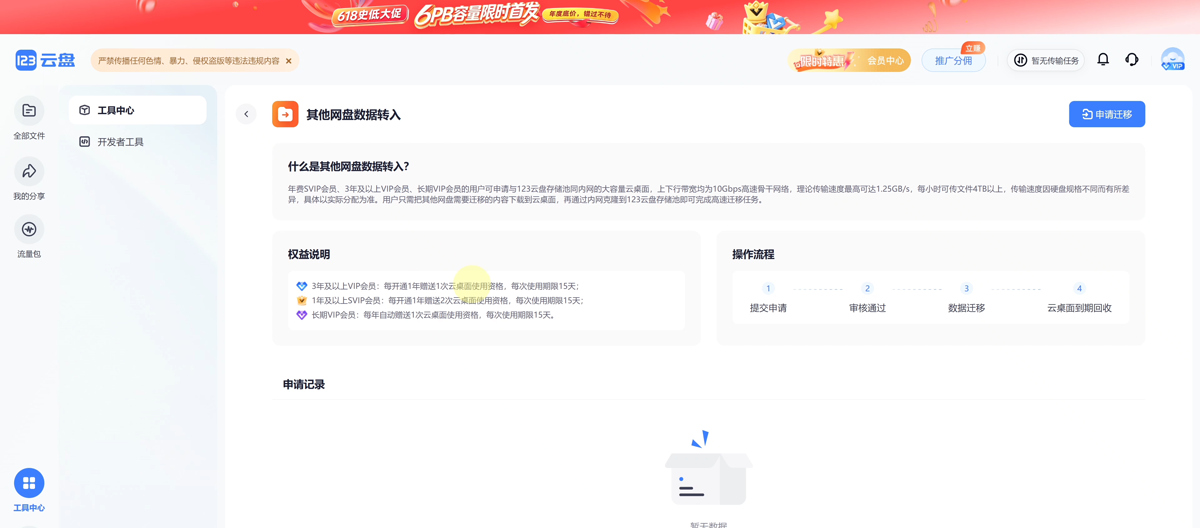The image size is (1200, 528).
Task: Click the 618 promotion top banner
Action: (x=600, y=17)
